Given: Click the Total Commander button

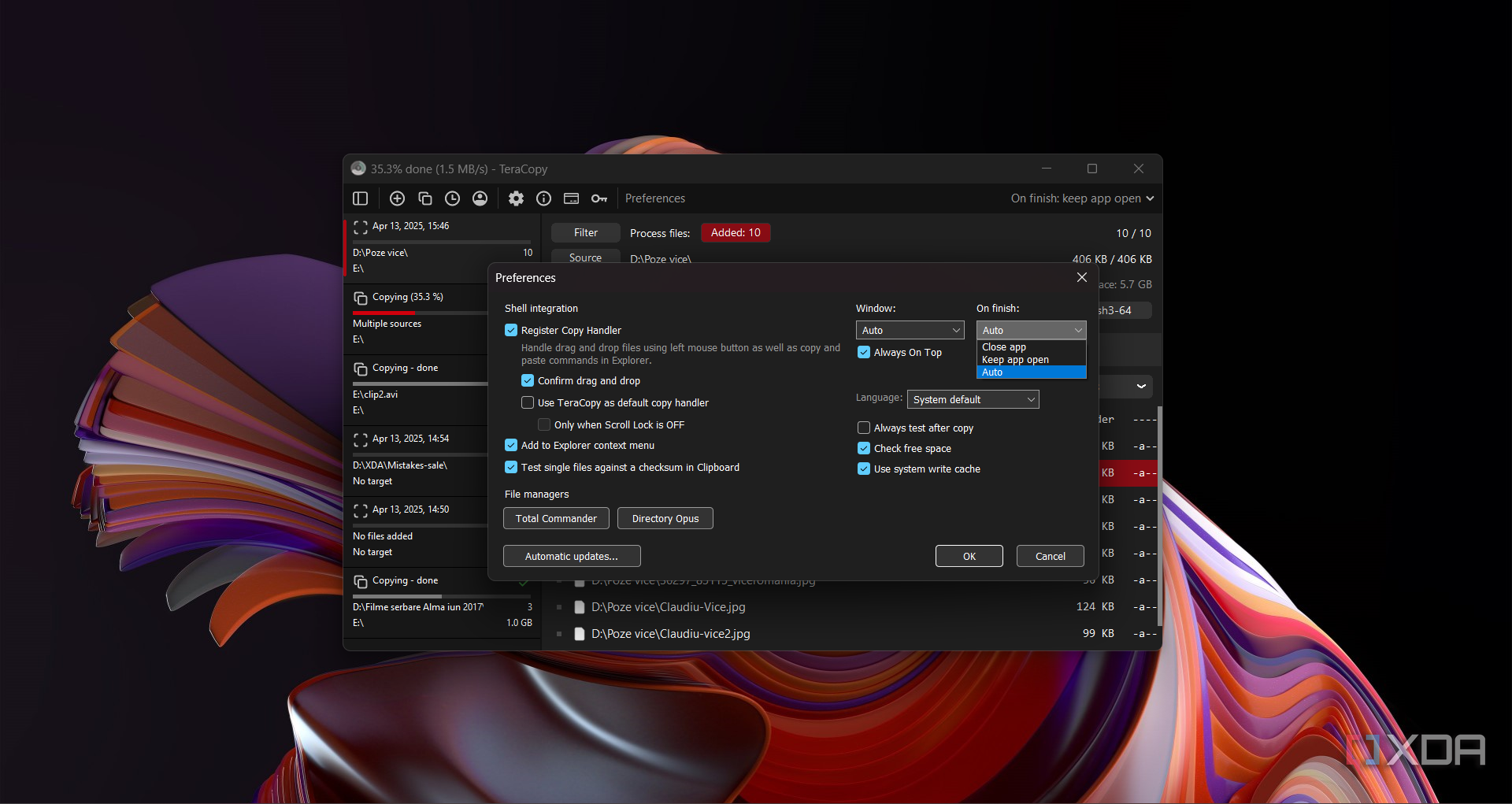Looking at the screenshot, I should (x=556, y=519).
